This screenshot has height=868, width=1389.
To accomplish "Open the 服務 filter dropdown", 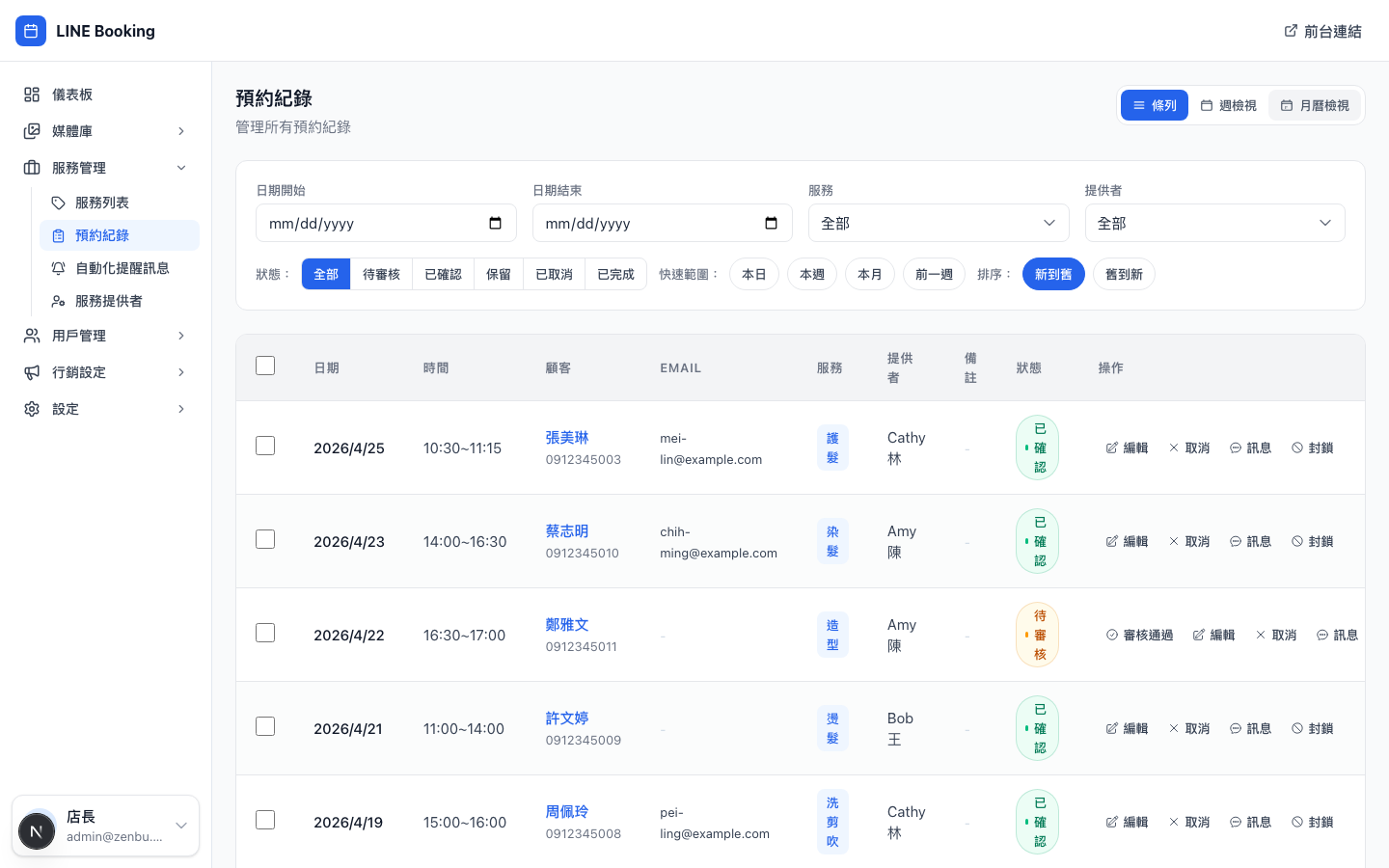I will (x=938, y=223).
